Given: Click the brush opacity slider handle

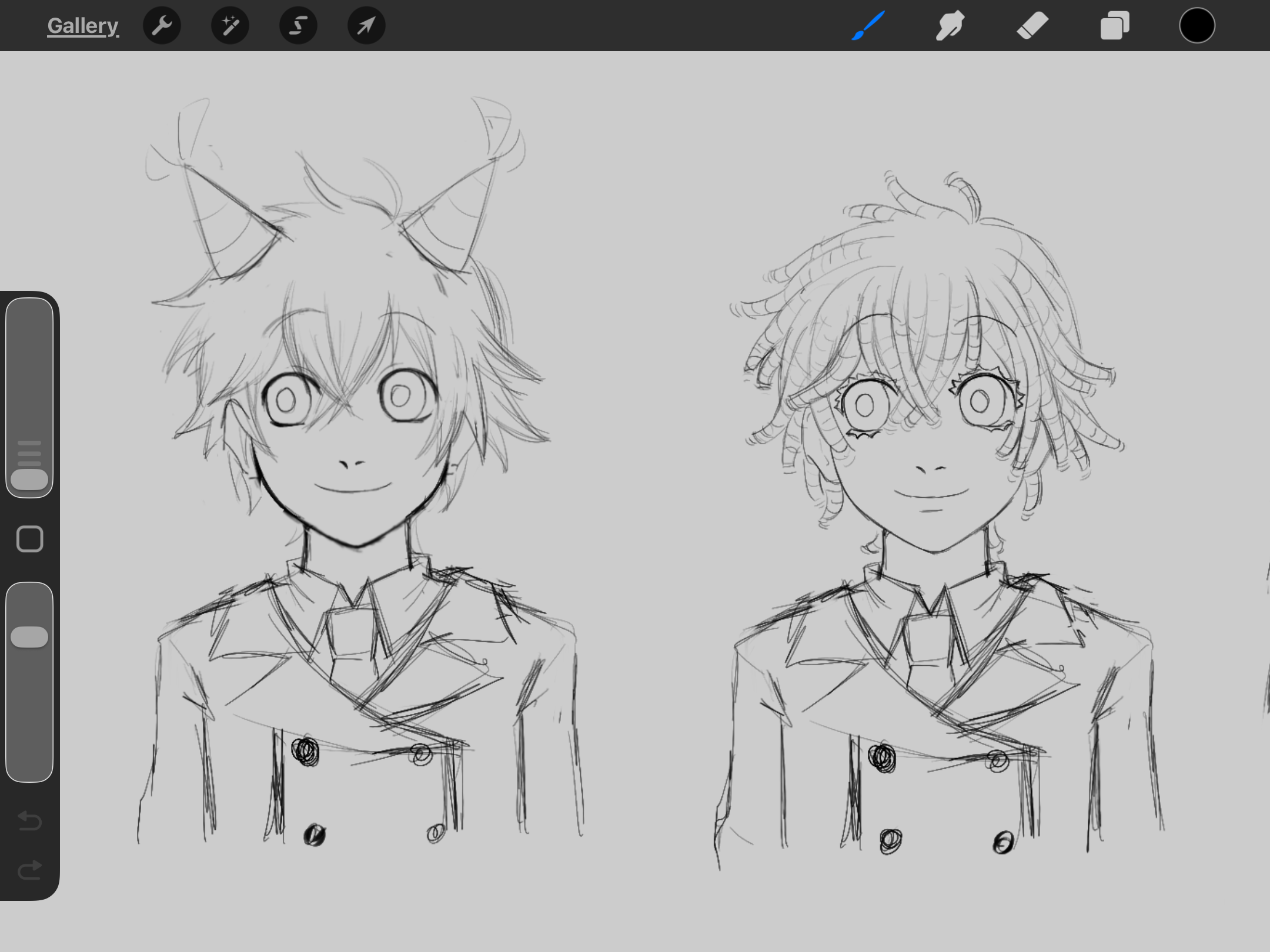Looking at the screenshot, I should pos(29,637).
